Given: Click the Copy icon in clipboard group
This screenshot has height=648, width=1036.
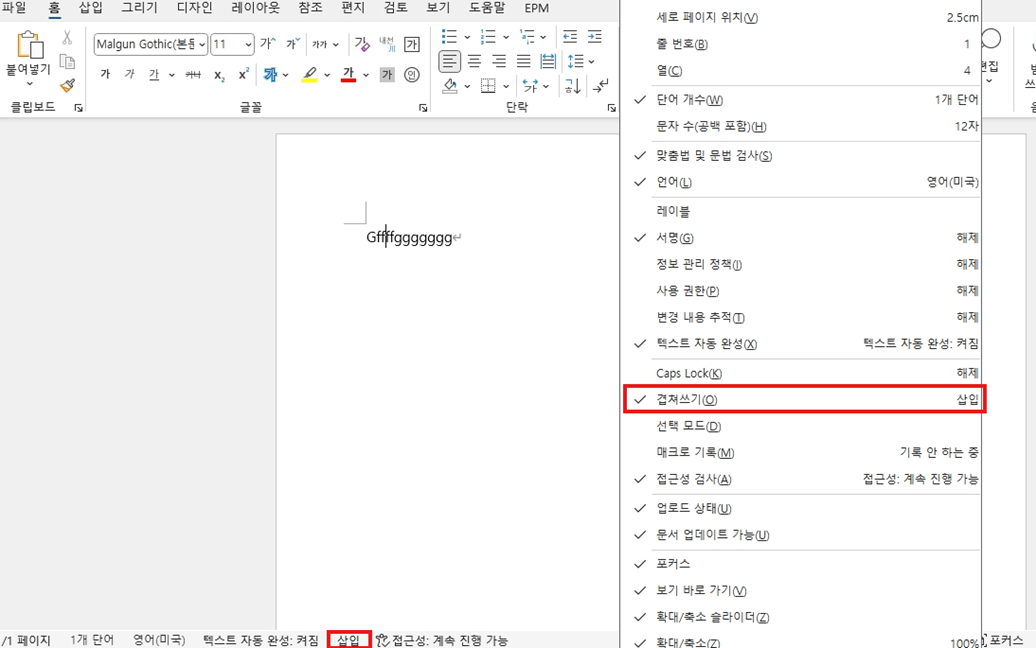Looking at the screenshot, I should point(67,62).
